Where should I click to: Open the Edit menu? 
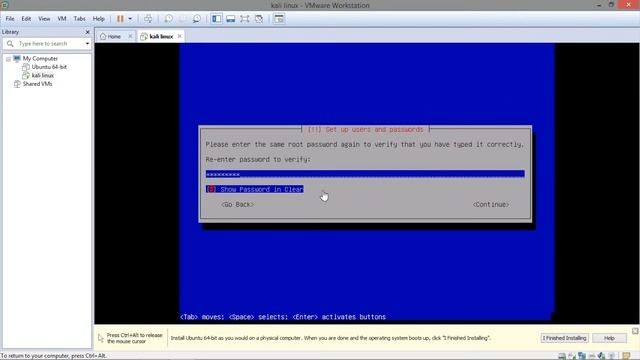pos(26,19)
